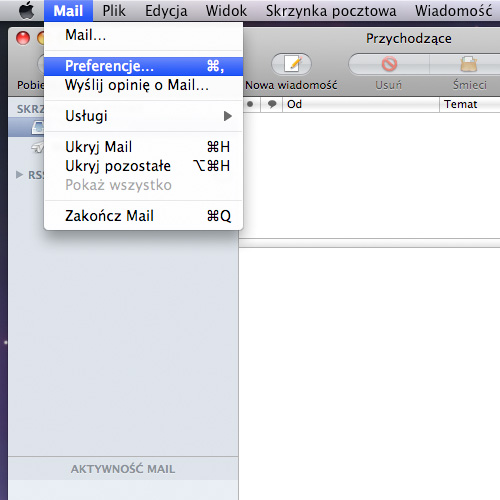
Task: Choose the Mail… about item
Action: pyautogui.click(x=143, y=35)
